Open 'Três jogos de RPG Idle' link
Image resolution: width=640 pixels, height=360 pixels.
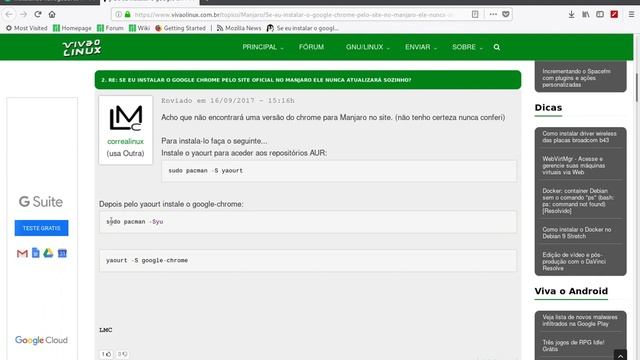click(573, 346)
